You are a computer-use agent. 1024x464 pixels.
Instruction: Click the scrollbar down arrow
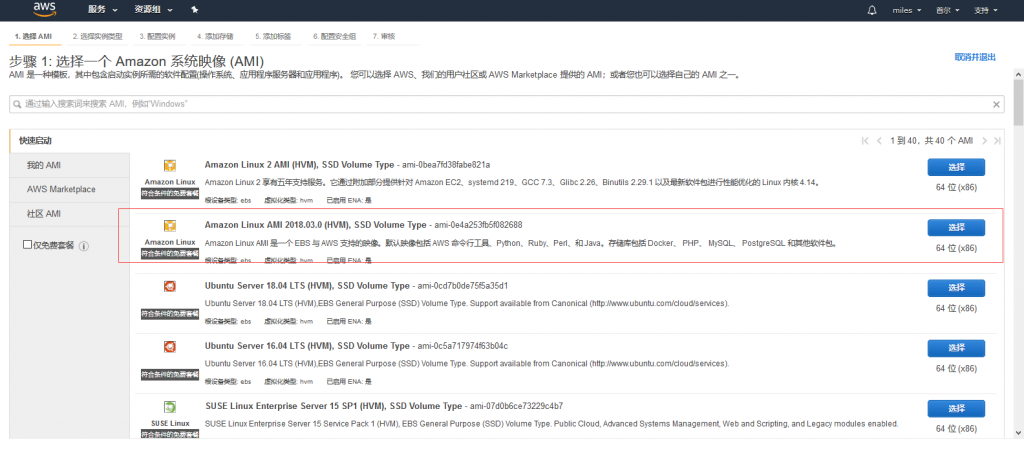pyautogui.click(x=1017, y=433)
